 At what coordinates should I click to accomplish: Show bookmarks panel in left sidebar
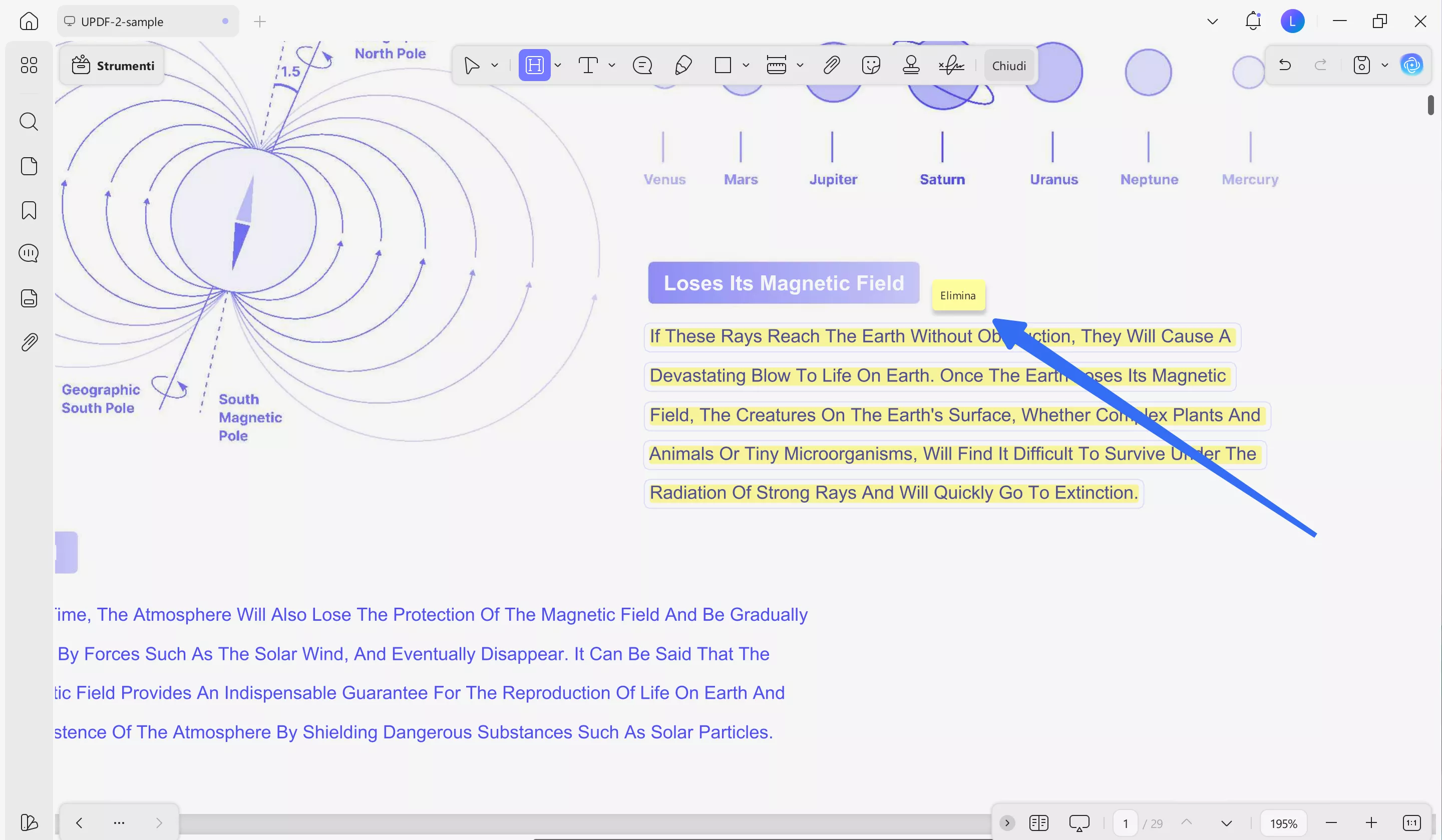pos(29,210)
